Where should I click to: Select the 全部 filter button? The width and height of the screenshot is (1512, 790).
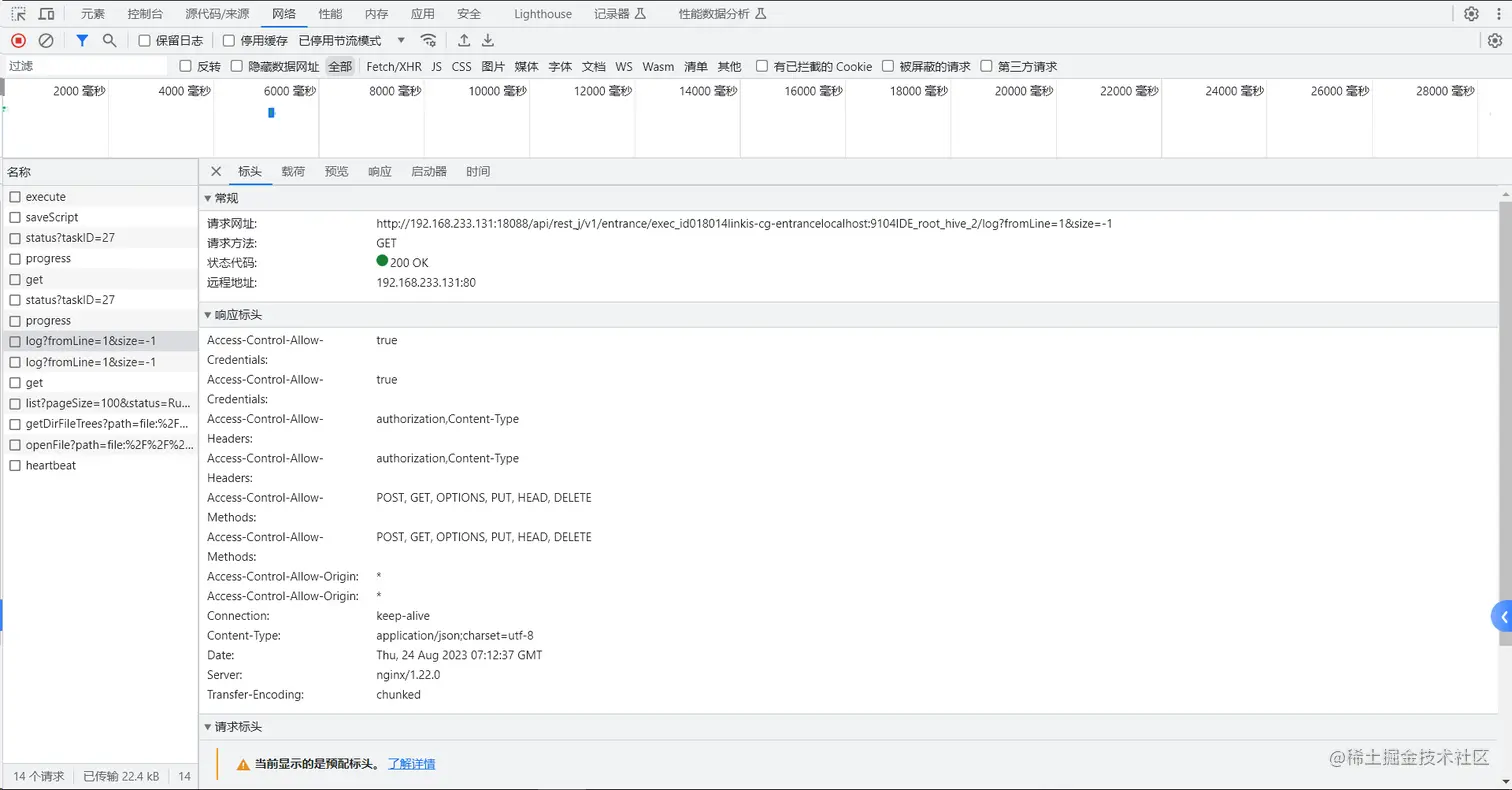pos(340,67)
